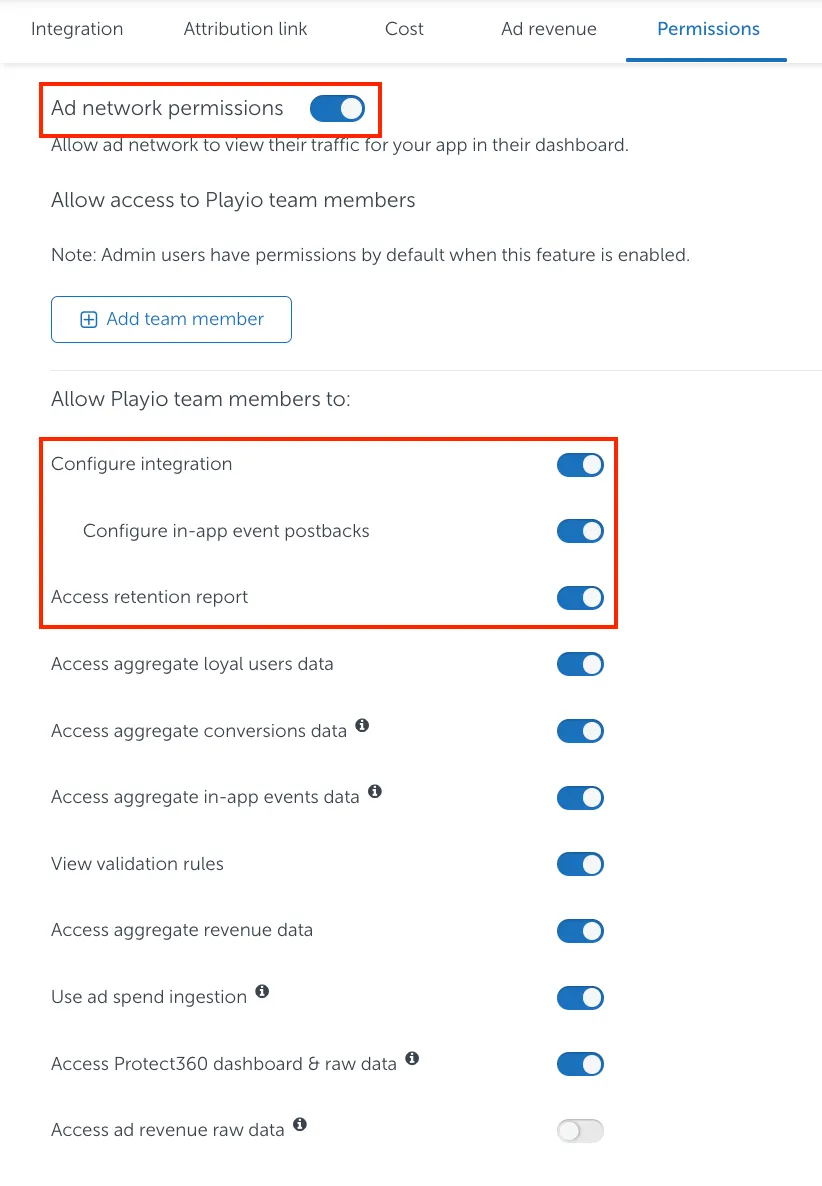Click Add team member button
This screenshot has width=822, height=1186.
(171, 320)
